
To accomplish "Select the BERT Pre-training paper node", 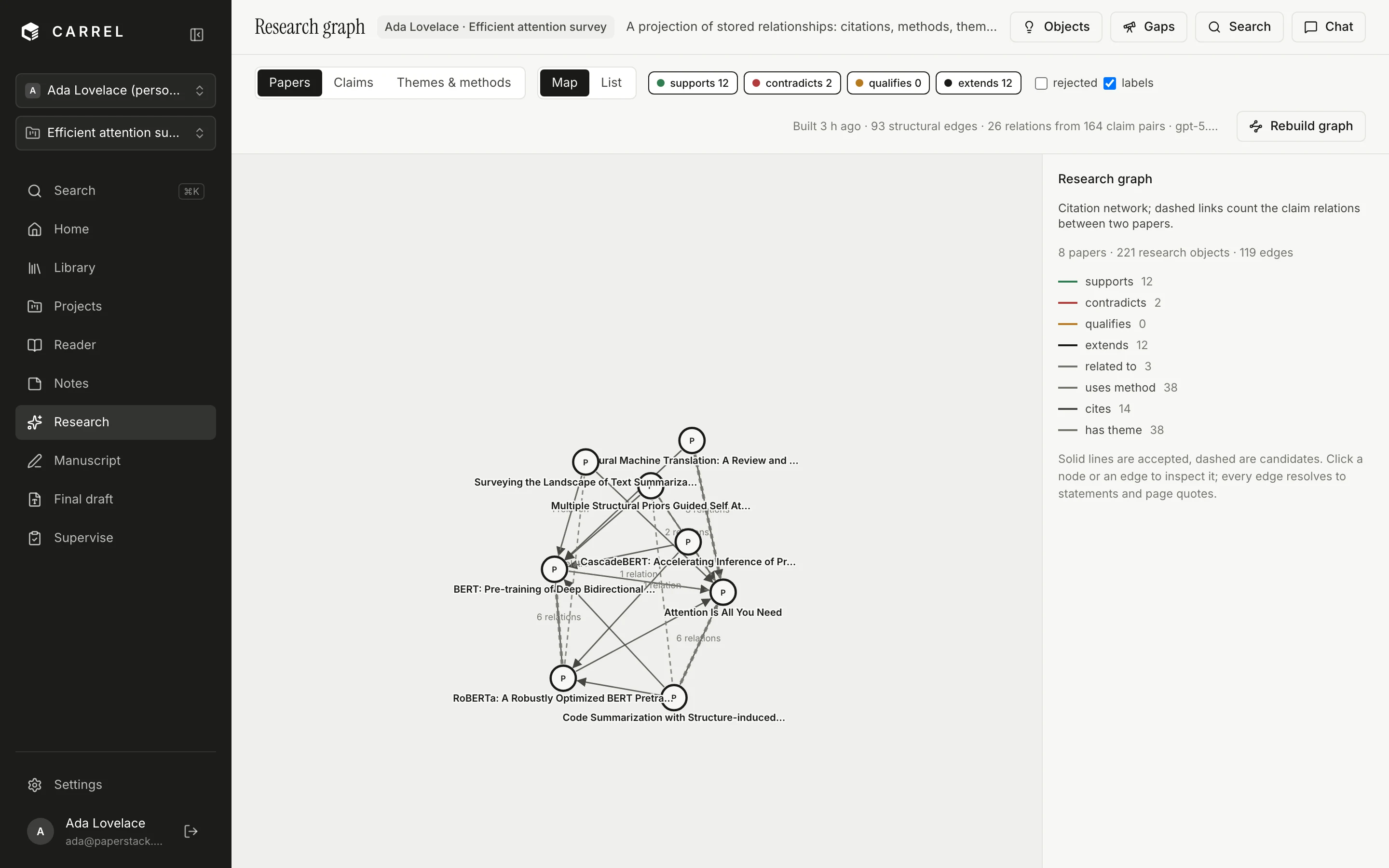I will 554,569.
